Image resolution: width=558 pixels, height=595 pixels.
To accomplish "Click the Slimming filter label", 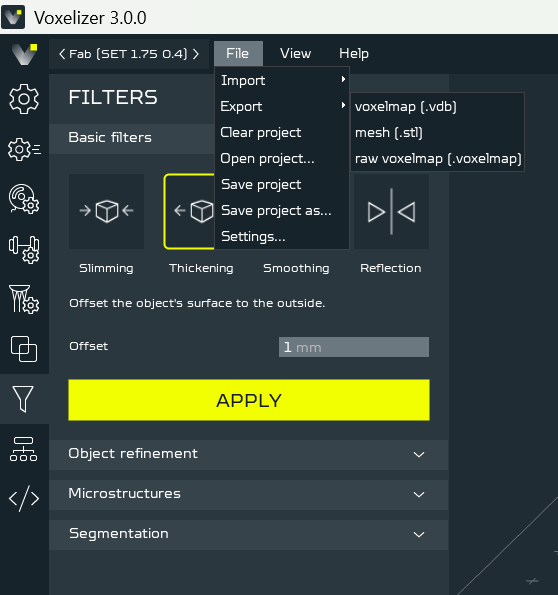I will tap(106, 268).
